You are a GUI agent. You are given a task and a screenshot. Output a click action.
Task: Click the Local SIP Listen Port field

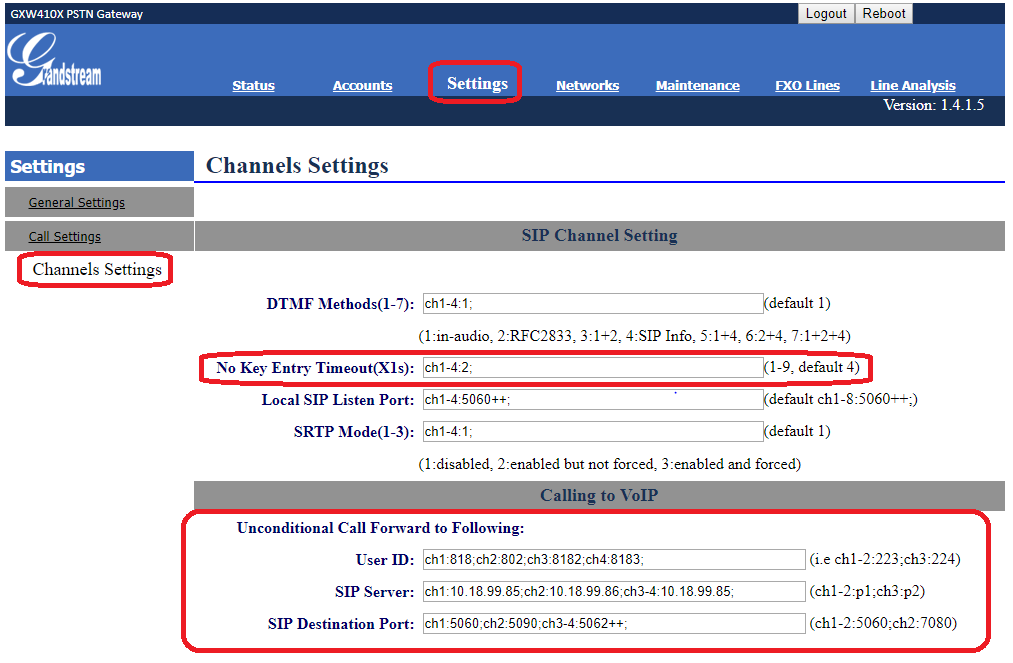pyautogui.click(x=593, y=399)
